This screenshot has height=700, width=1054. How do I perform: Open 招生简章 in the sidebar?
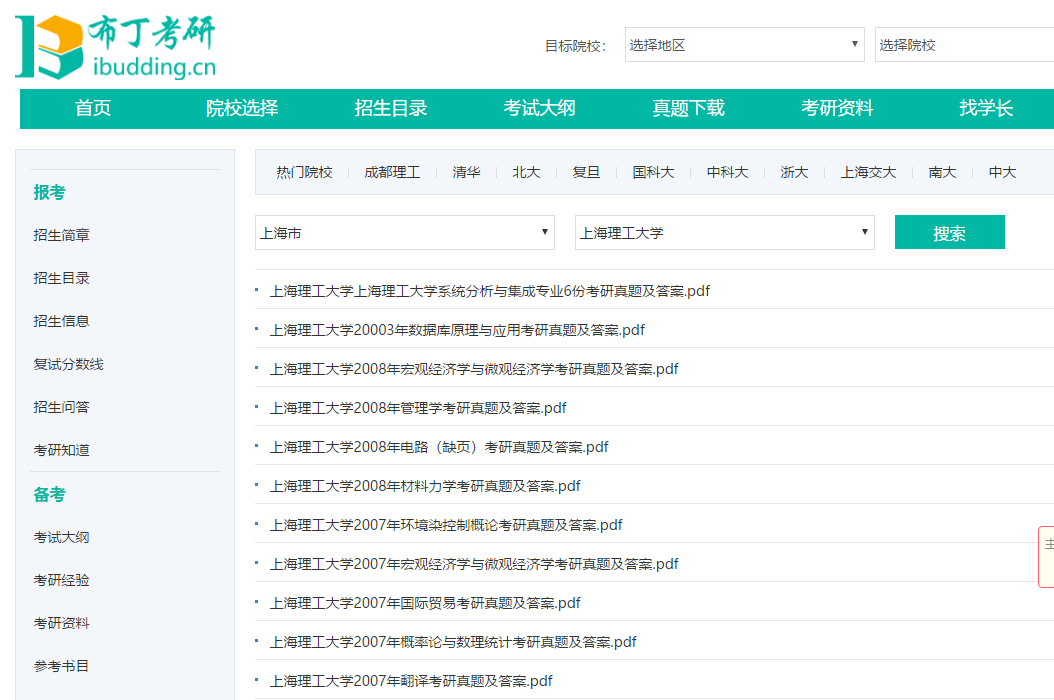tap(62, 235)
